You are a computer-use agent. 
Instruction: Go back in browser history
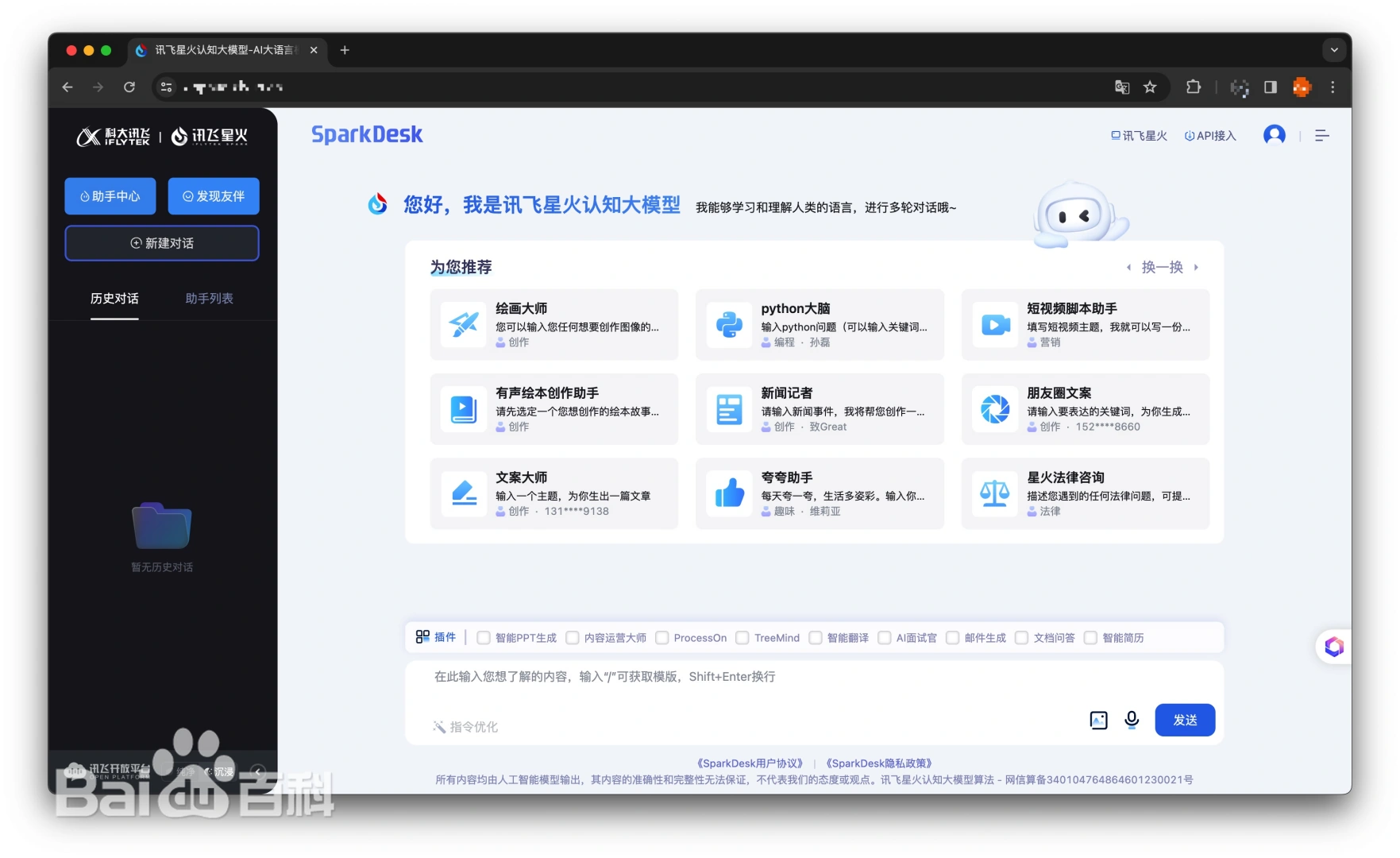[x=67, y=87]
